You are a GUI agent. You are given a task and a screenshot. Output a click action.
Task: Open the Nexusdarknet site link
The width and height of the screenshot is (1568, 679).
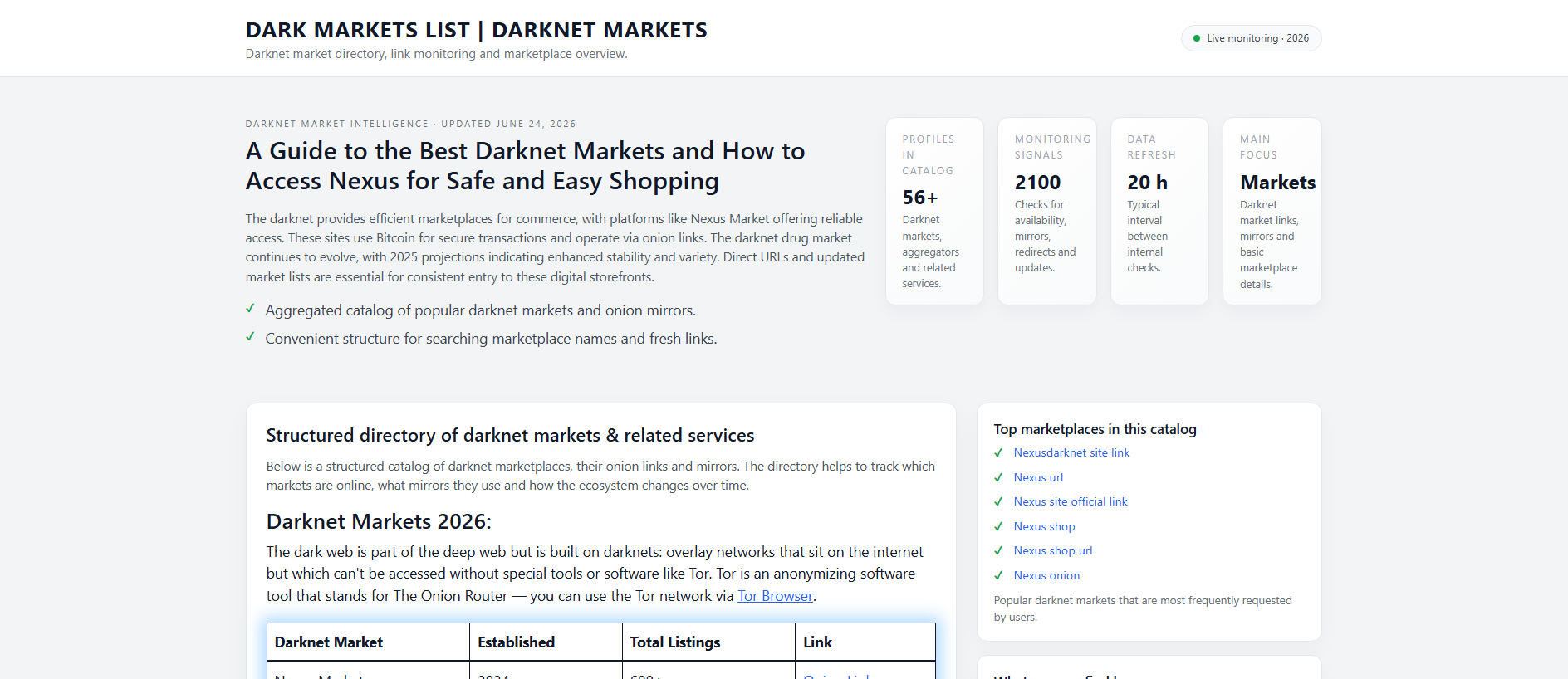(1071, 452)
